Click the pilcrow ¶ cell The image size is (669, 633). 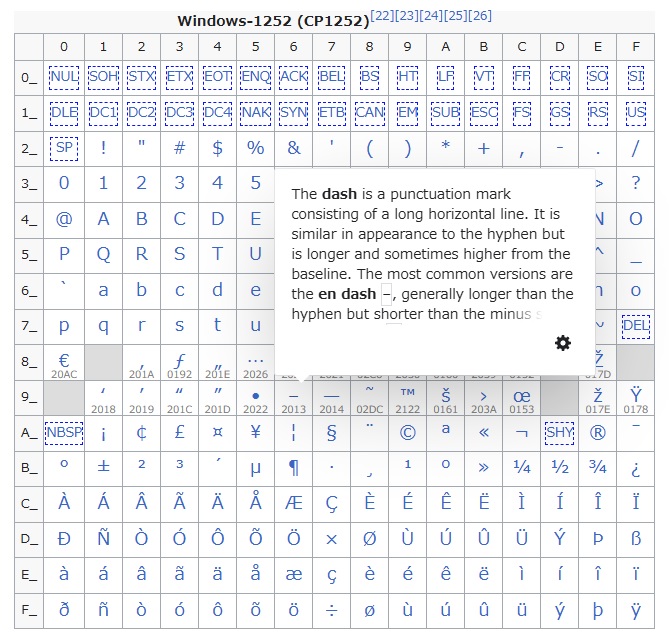click(x=294, y=469)
